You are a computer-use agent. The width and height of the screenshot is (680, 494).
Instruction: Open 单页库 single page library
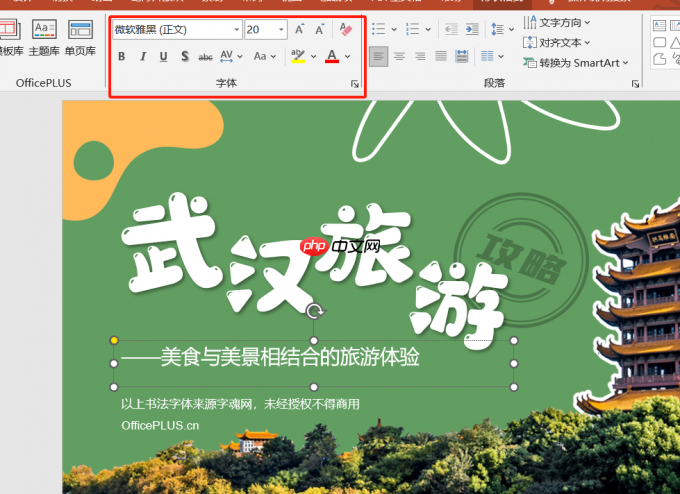point(80,38)
